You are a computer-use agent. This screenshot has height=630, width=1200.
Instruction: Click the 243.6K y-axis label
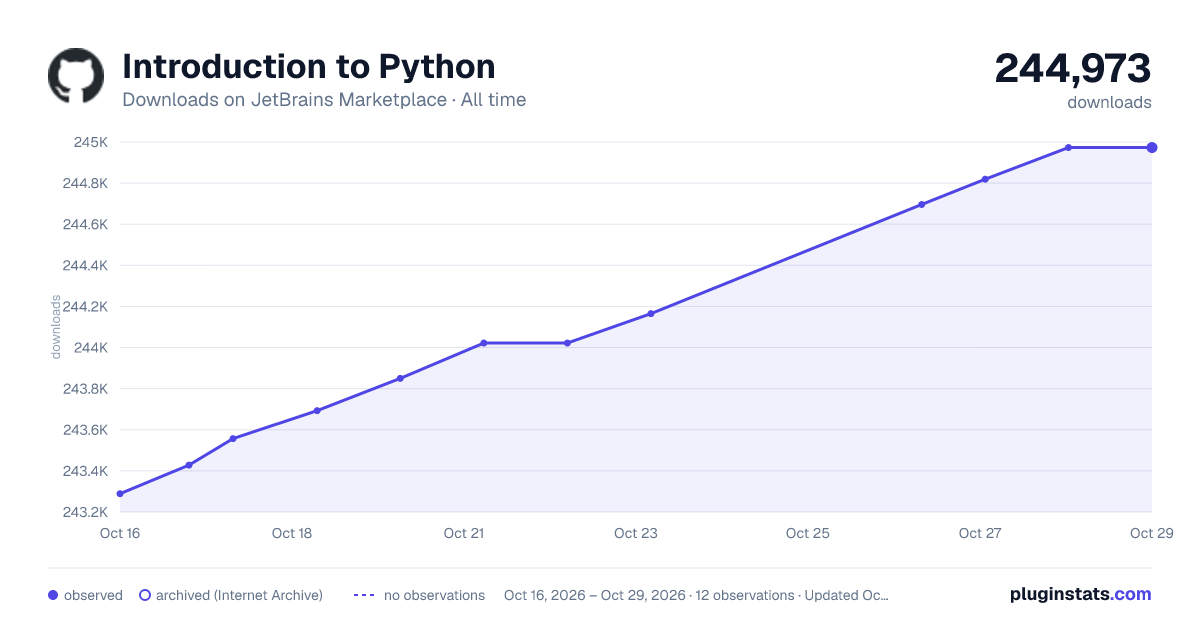(x=86, y=429)
